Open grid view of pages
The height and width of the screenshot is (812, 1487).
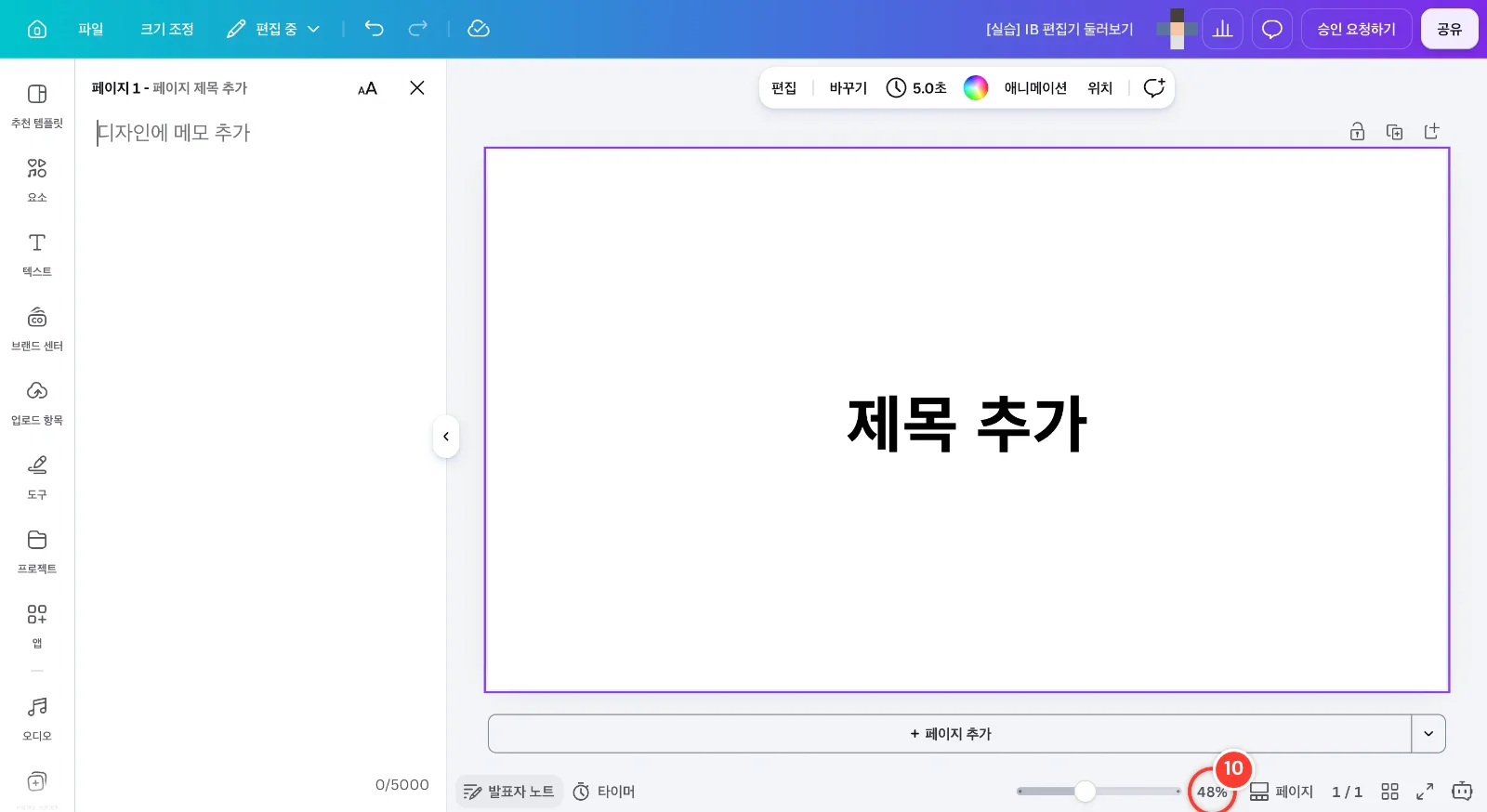tap(1389, 792)
